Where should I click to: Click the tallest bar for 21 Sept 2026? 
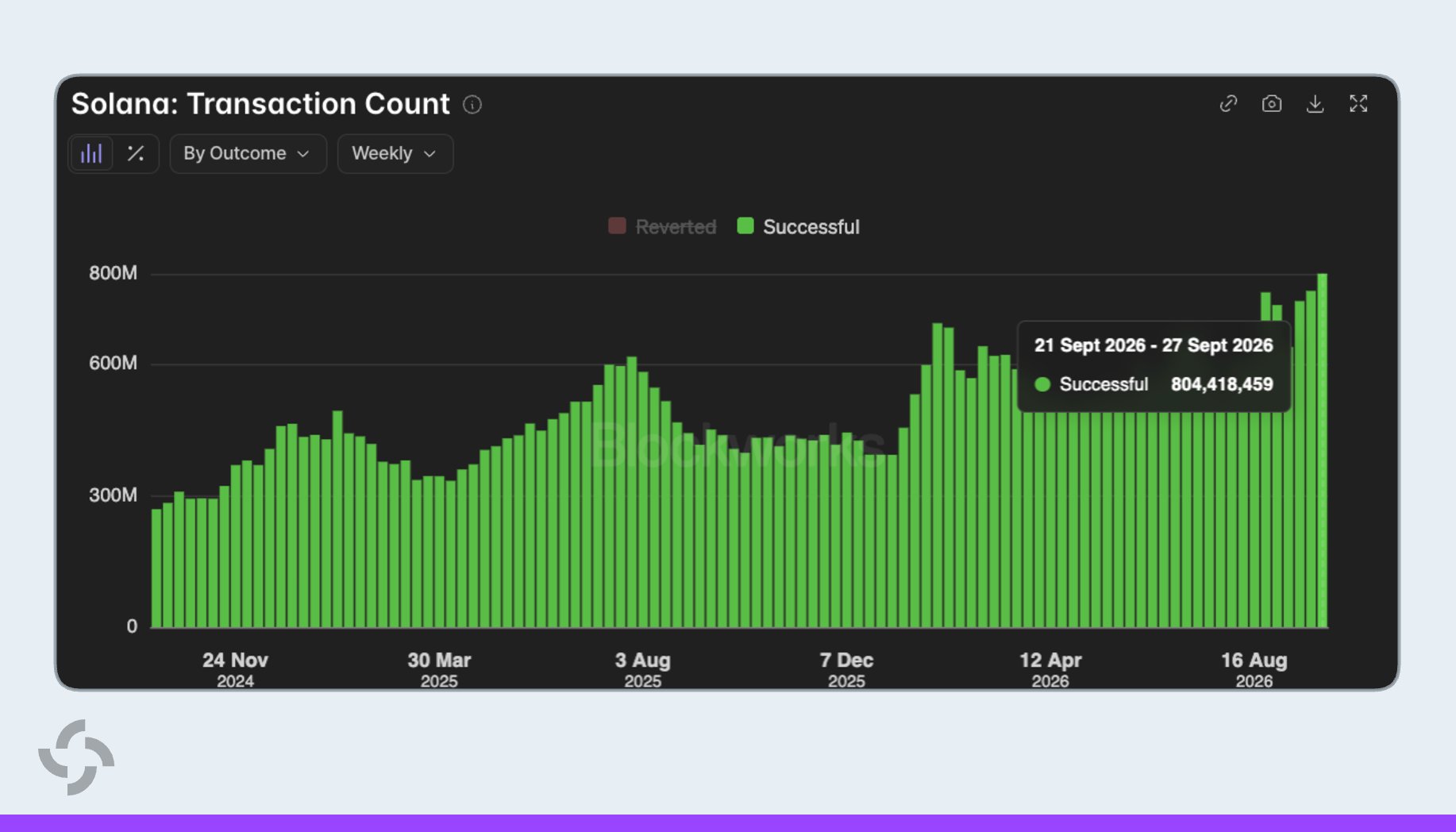(x=1322, y=450)
